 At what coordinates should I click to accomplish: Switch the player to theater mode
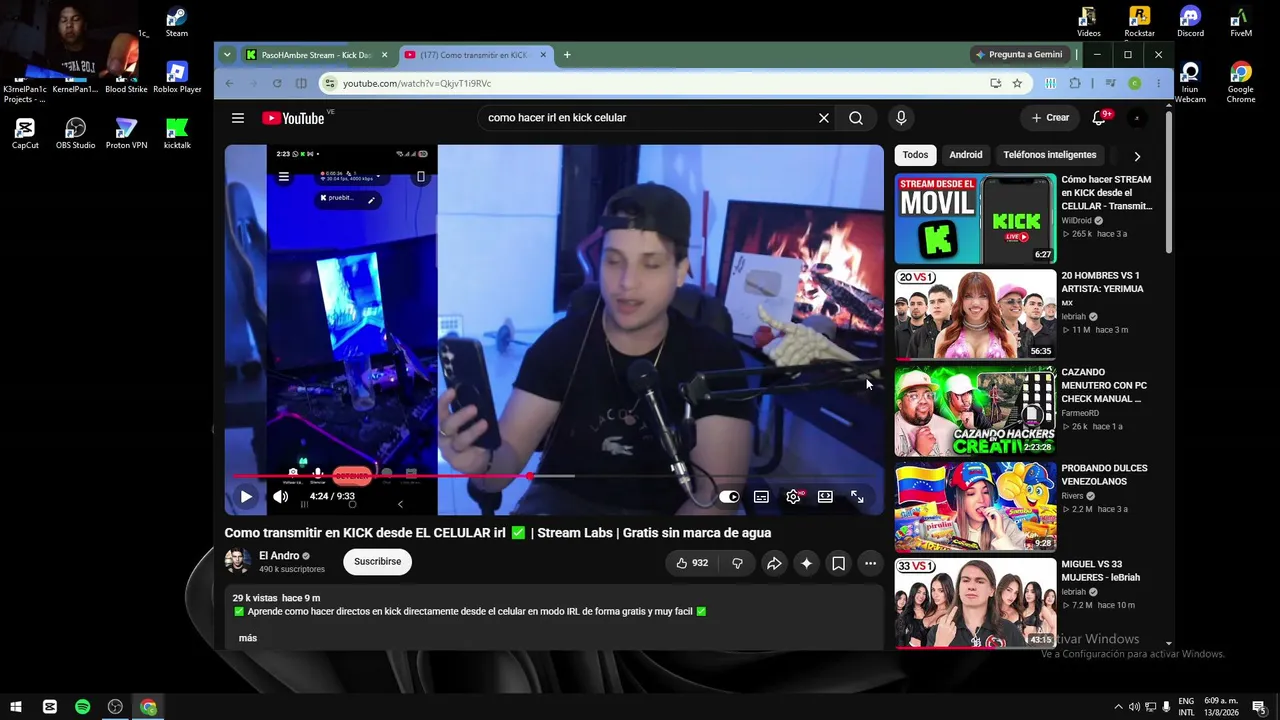[x=825, y=497]
